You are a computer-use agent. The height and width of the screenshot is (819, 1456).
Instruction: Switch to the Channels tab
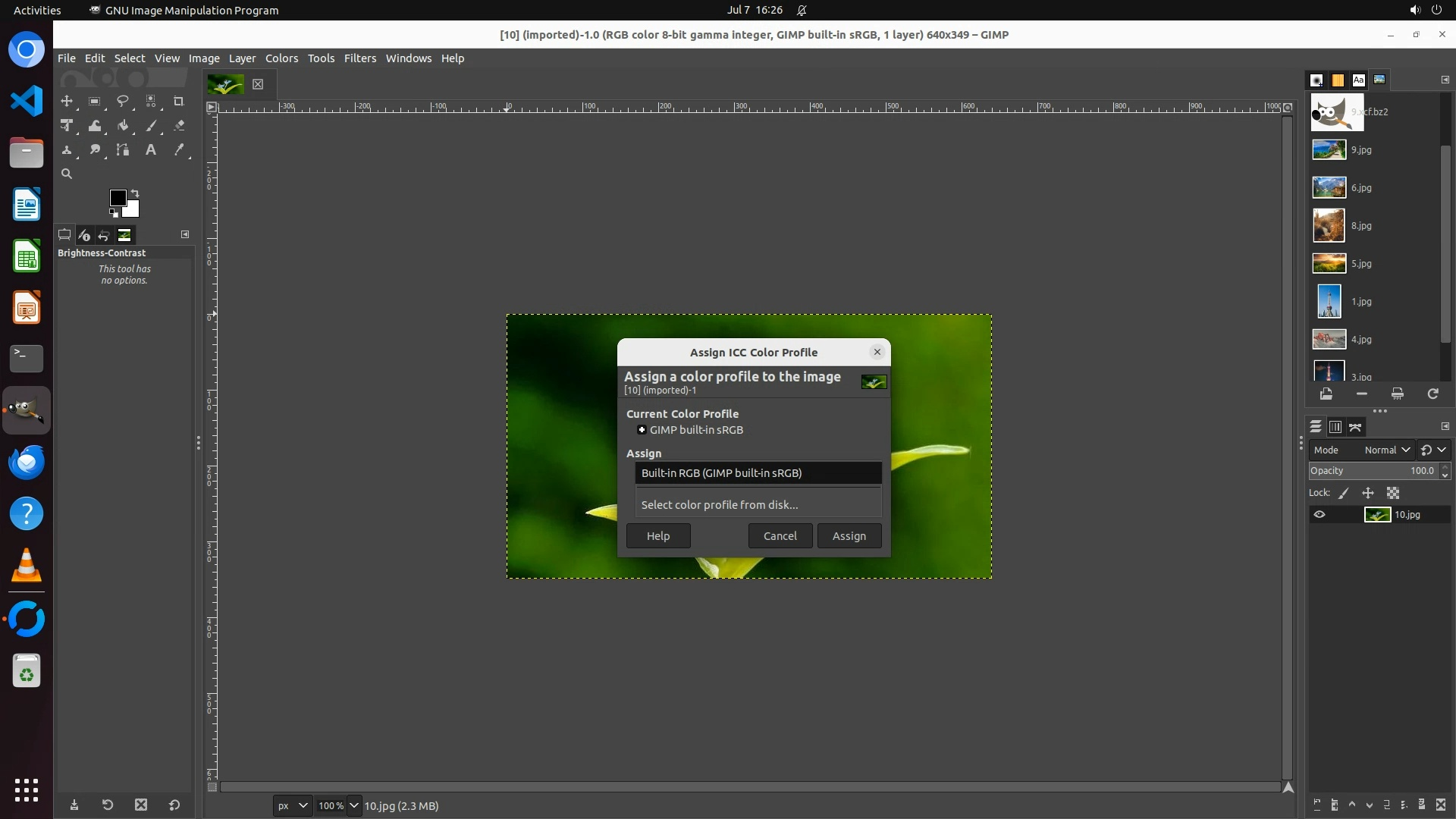tap(1335, 428)
